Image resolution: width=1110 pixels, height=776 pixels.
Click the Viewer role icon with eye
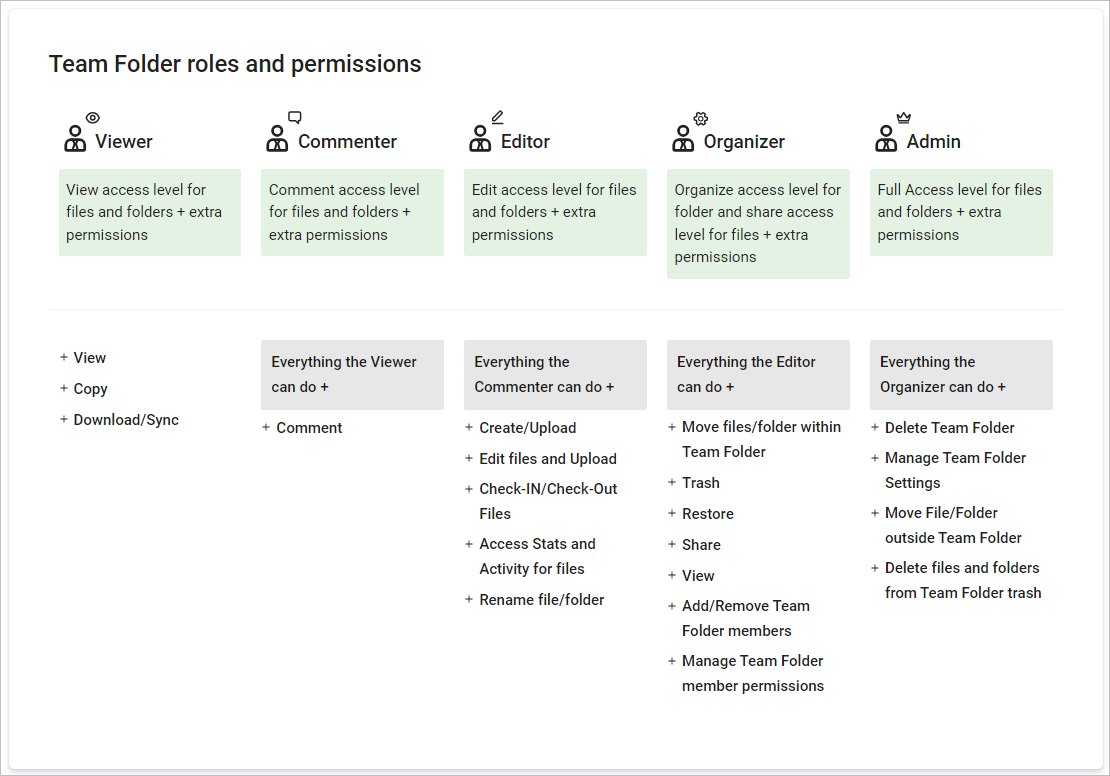click(x=81, y=132)
